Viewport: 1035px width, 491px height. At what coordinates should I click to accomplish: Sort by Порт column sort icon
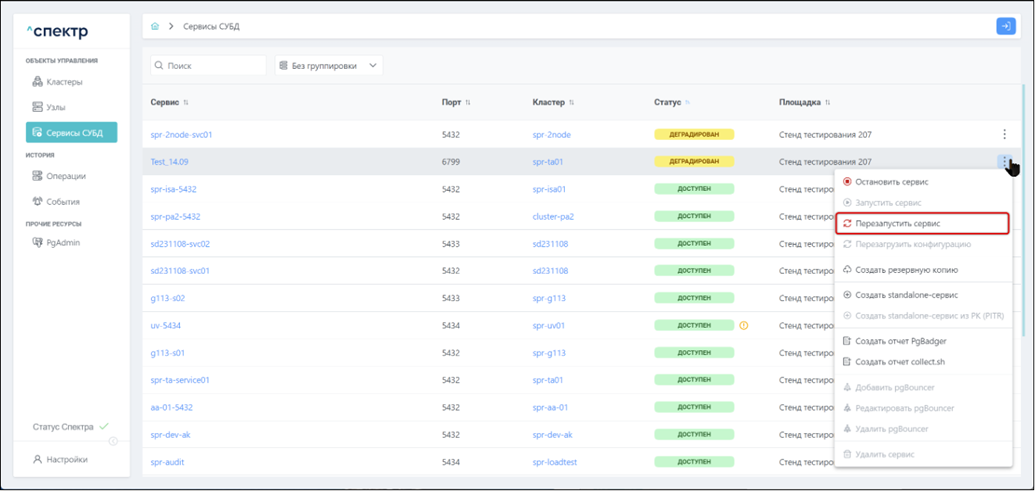click(x=468, y=102)
